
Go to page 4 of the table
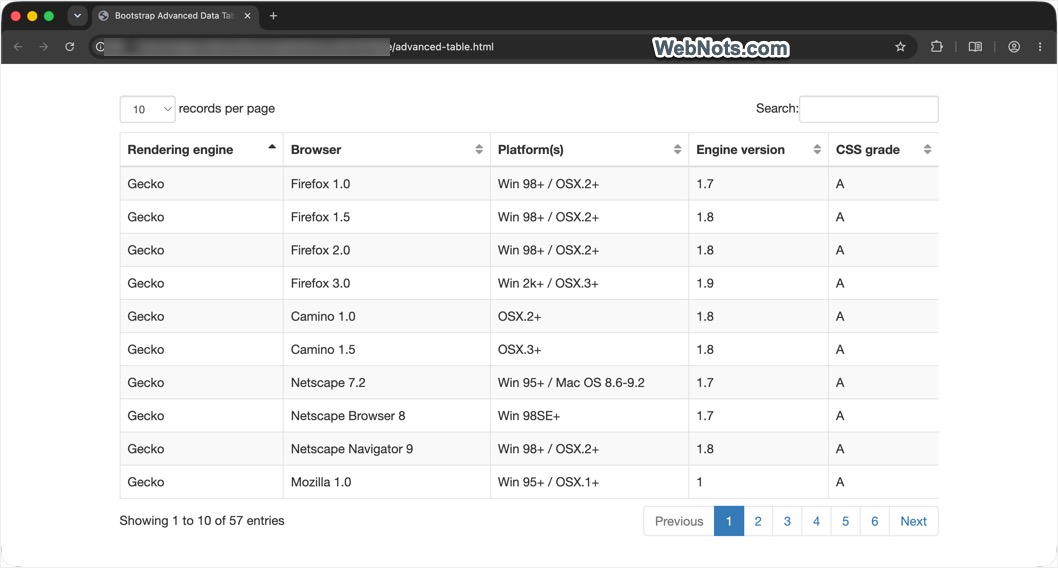816,521
